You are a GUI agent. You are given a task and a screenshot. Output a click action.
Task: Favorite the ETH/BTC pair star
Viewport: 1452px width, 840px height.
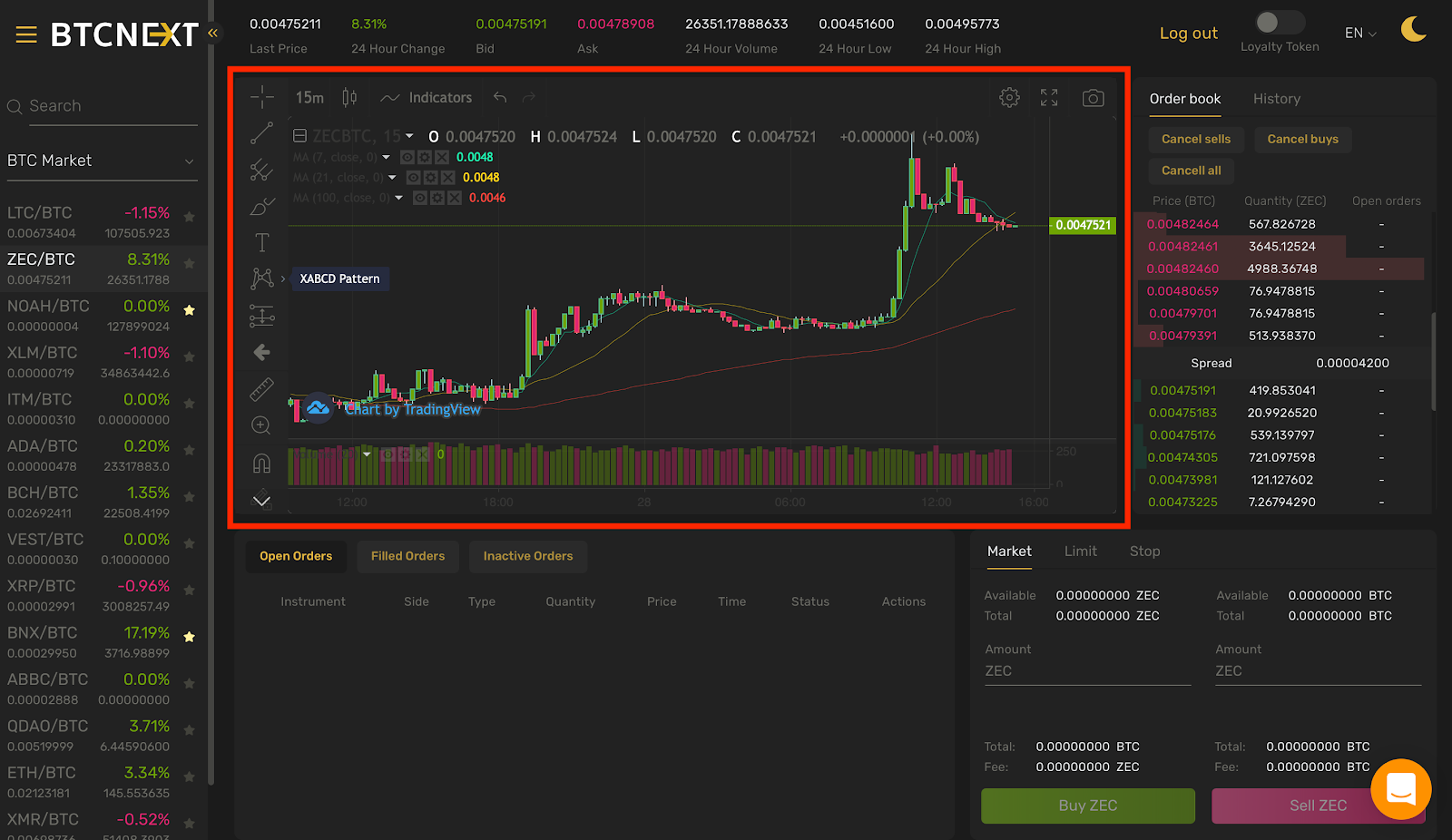[x=189, y=777]
